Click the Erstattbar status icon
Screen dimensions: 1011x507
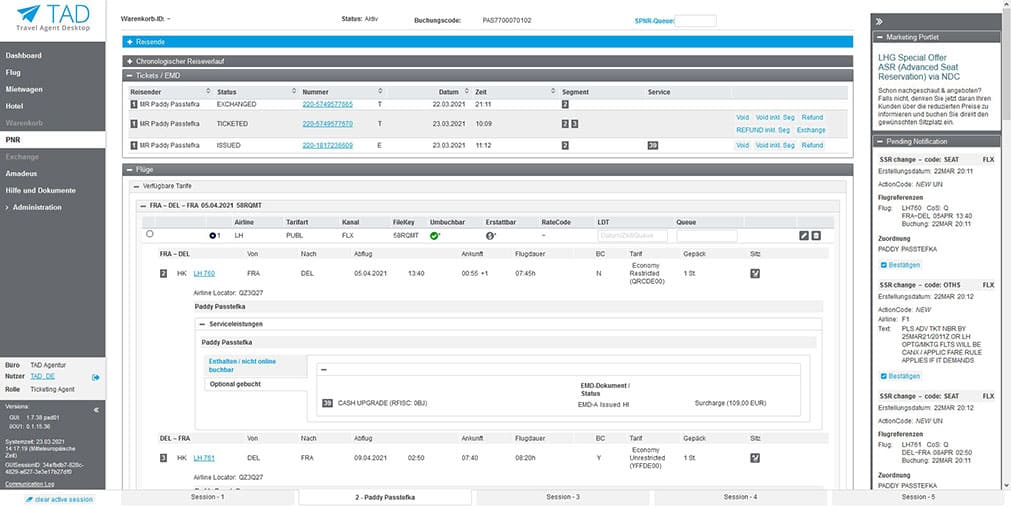pos(490,236)
